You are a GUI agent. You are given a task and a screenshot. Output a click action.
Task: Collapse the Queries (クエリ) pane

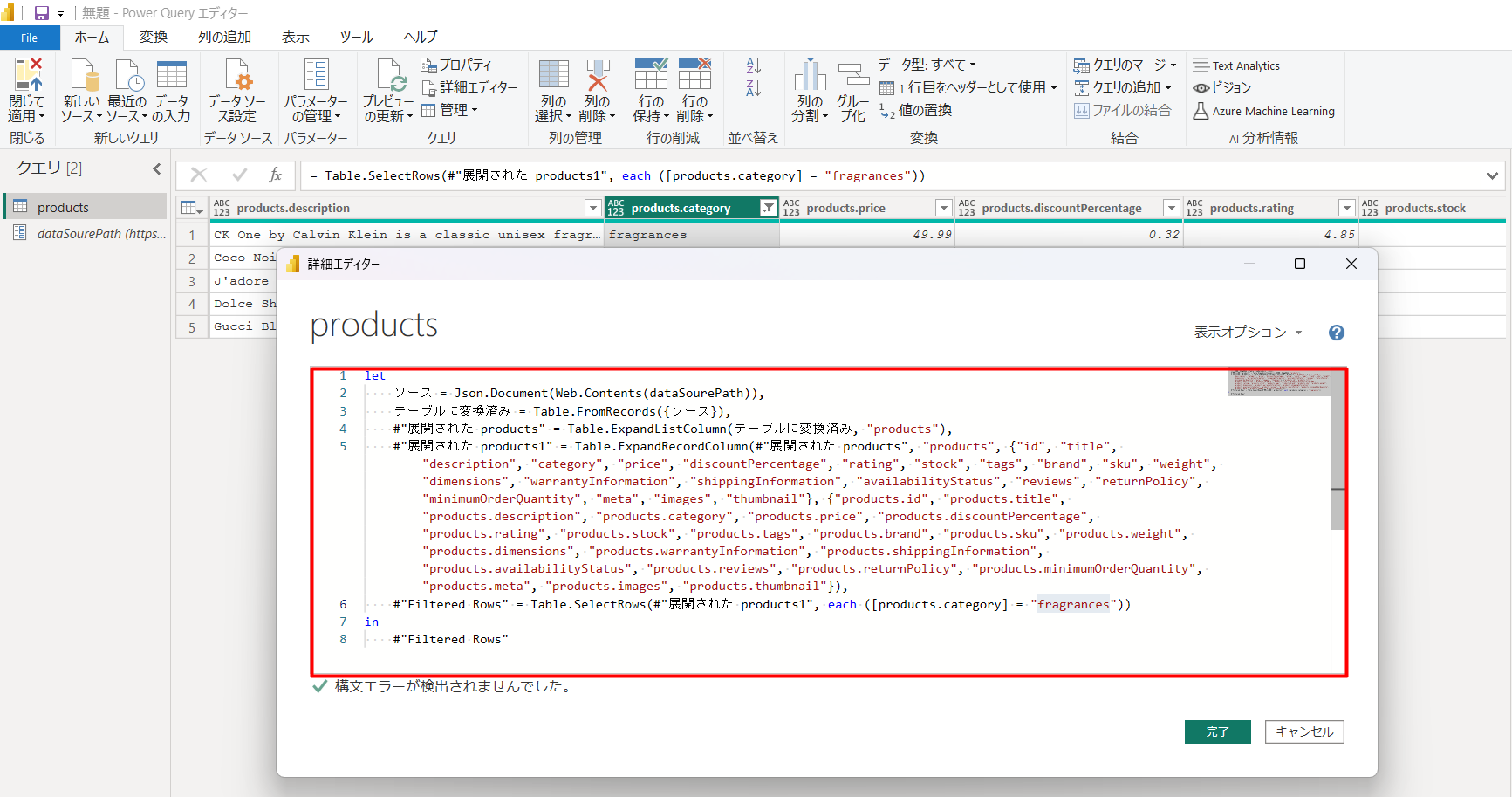[157, 168]
